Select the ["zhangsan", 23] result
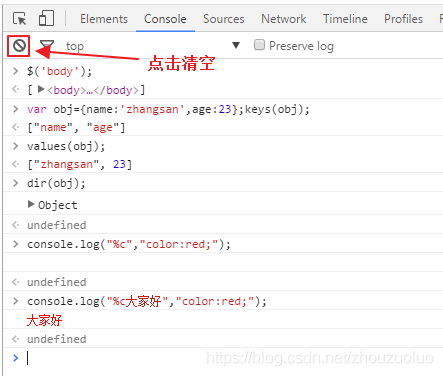The image size is (443, 376). [x=80, y=164]
